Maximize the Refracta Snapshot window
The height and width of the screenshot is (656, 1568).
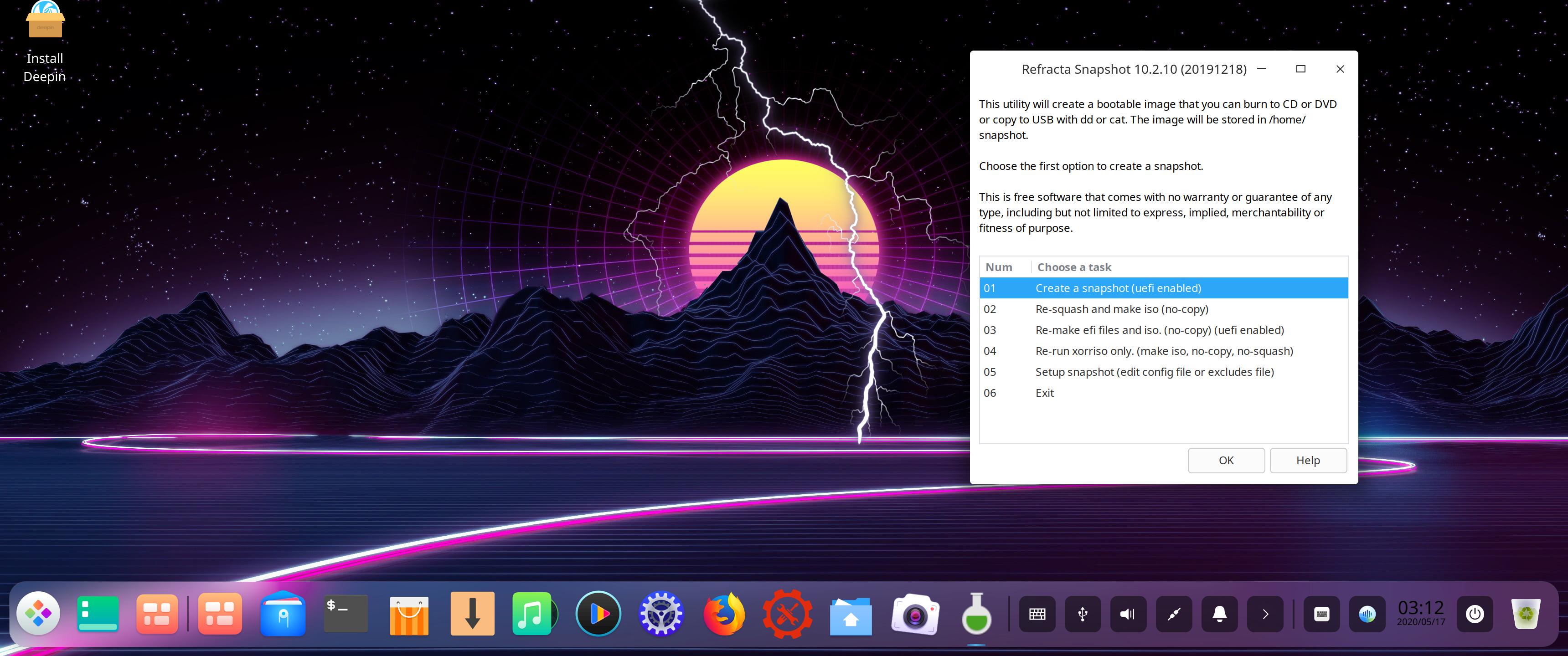1301,69
